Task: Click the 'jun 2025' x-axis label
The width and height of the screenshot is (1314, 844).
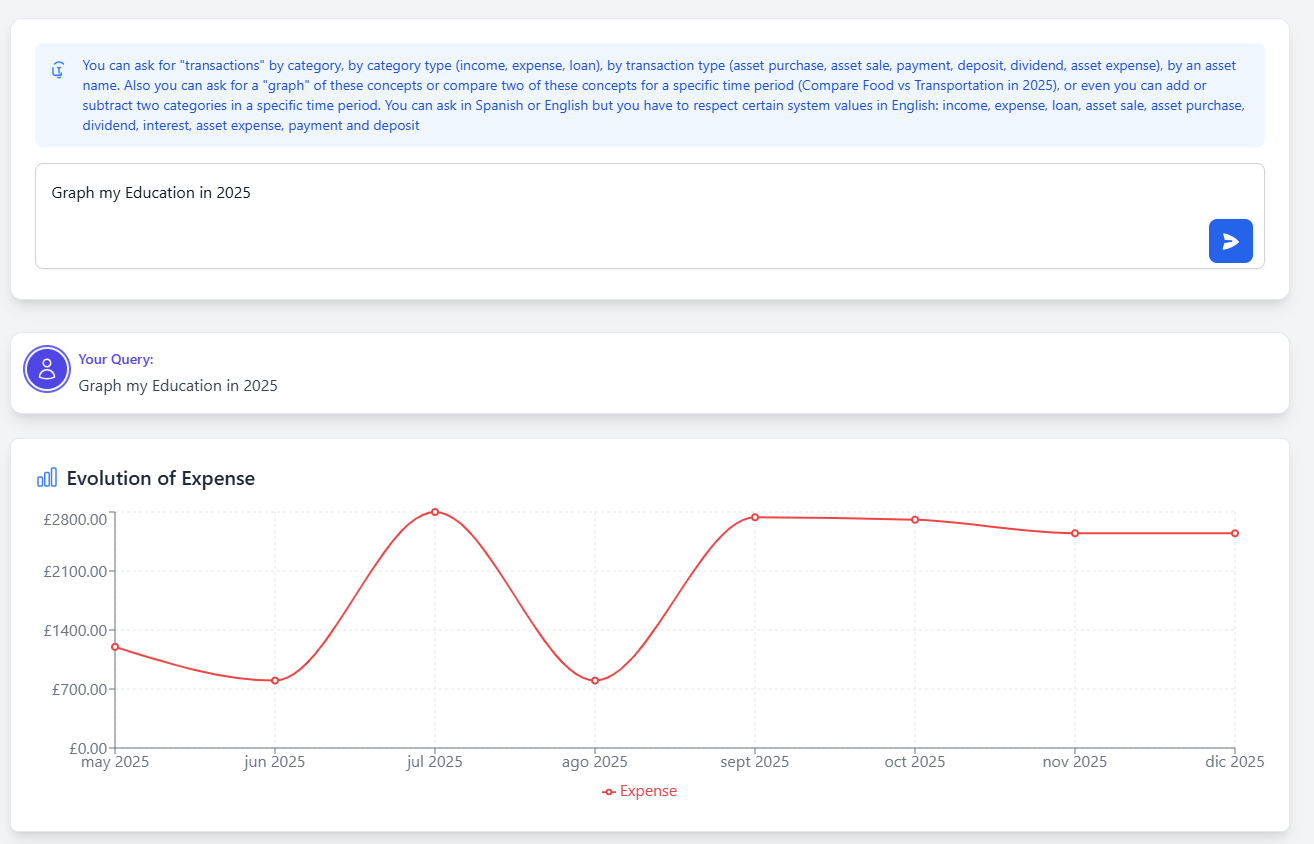Action: 275,762
